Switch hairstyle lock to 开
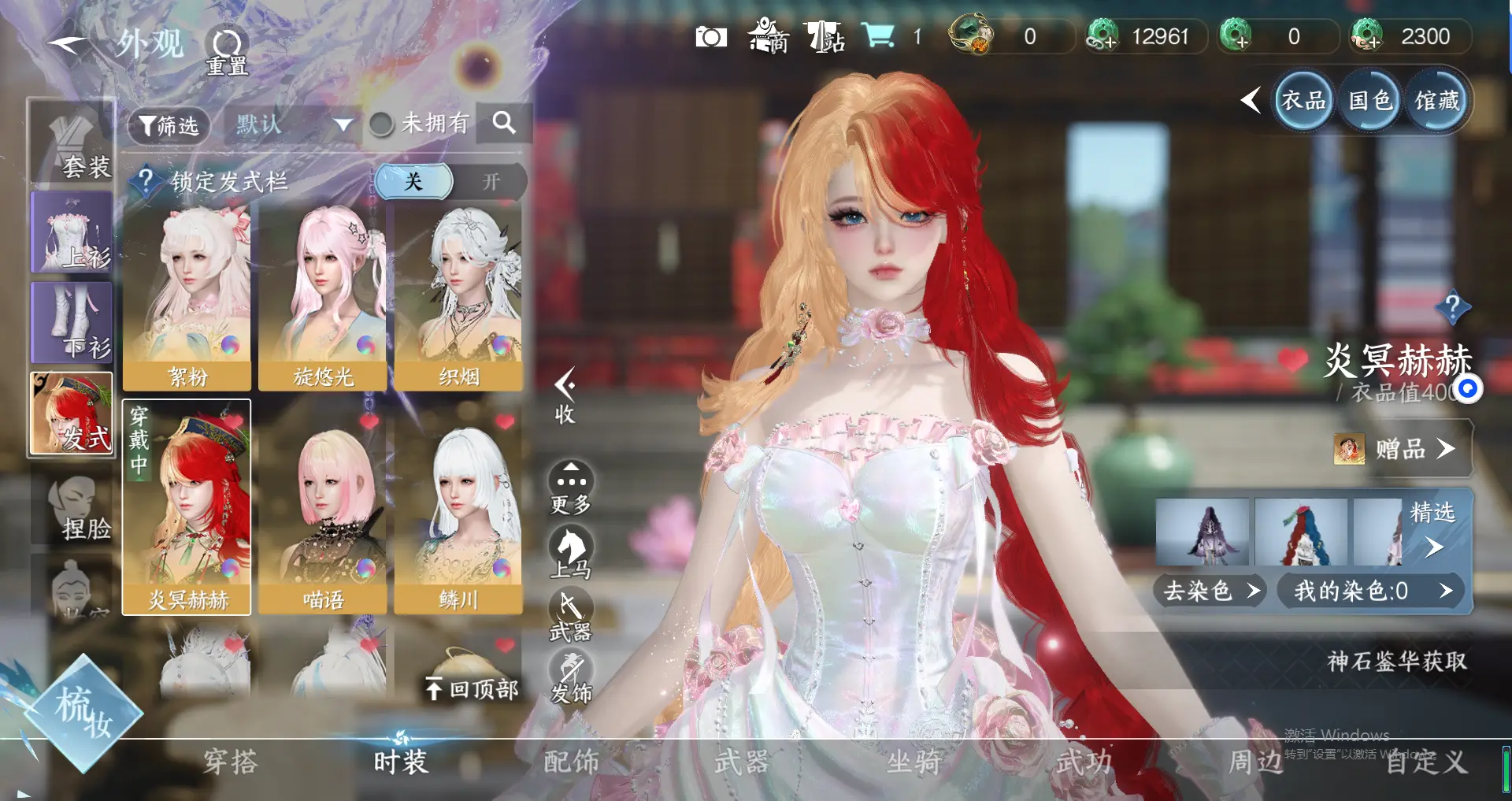Image resolution: width=1512 pixels, height=801 pixels. [x=491, y=182]
